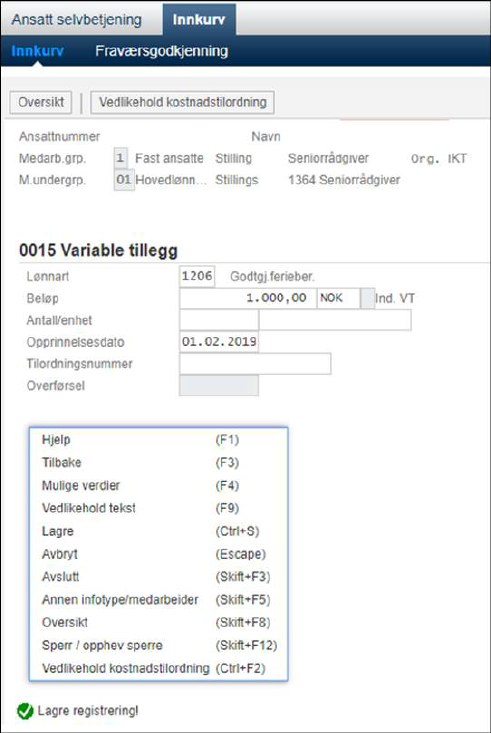Click the wide Antall/enhet unit field
The height and width of the screenshot is (733, 491).
click(335, 320)
